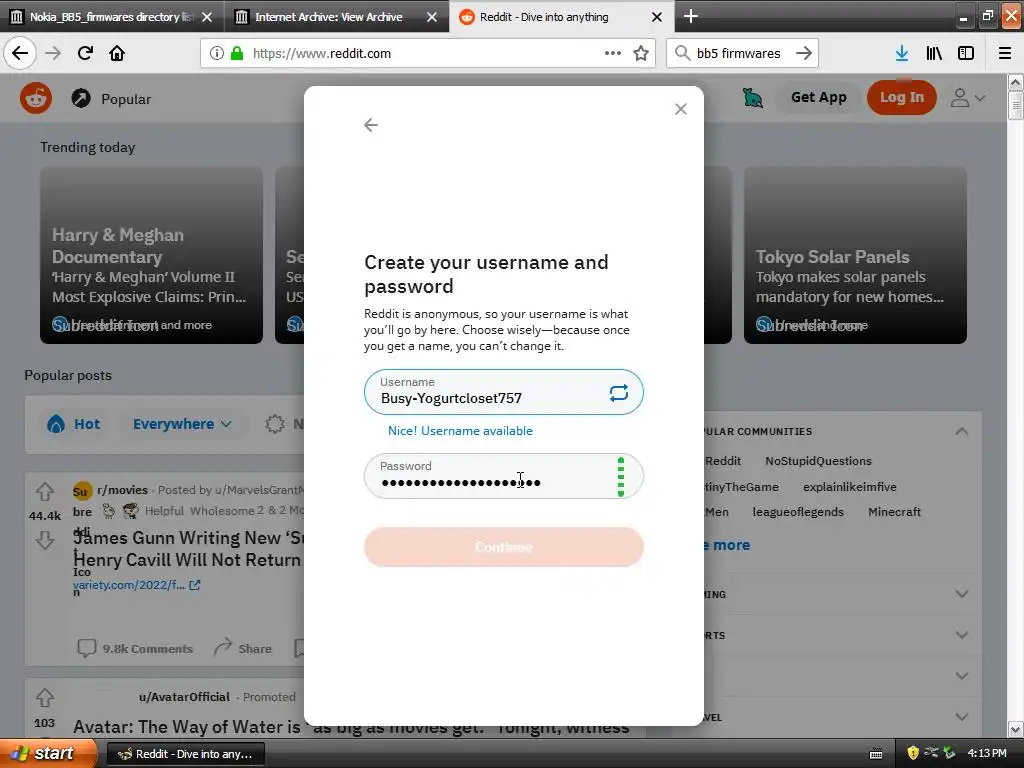Toggle the sidebar view icon

966,54
